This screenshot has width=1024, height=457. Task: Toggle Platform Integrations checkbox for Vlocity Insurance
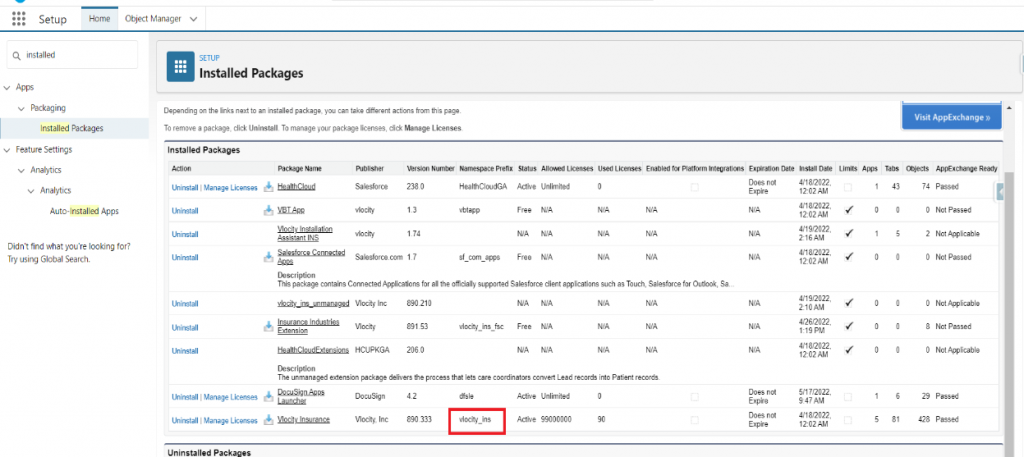694,420
